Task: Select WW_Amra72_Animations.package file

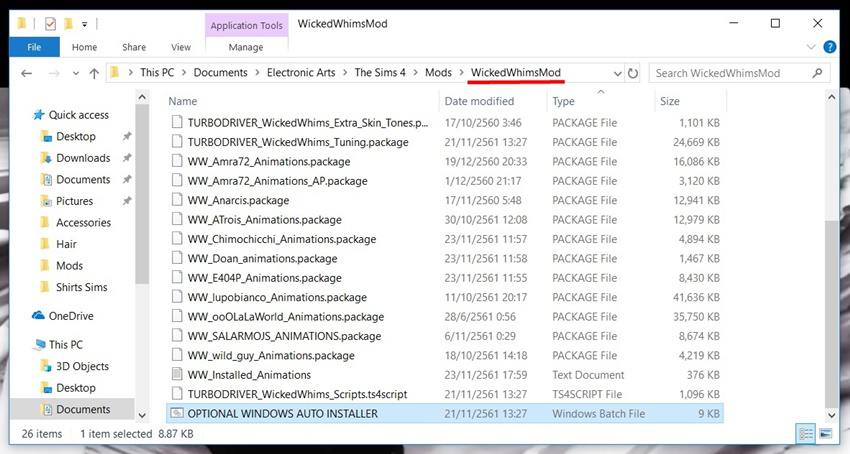Action: (x=269, y=162)
